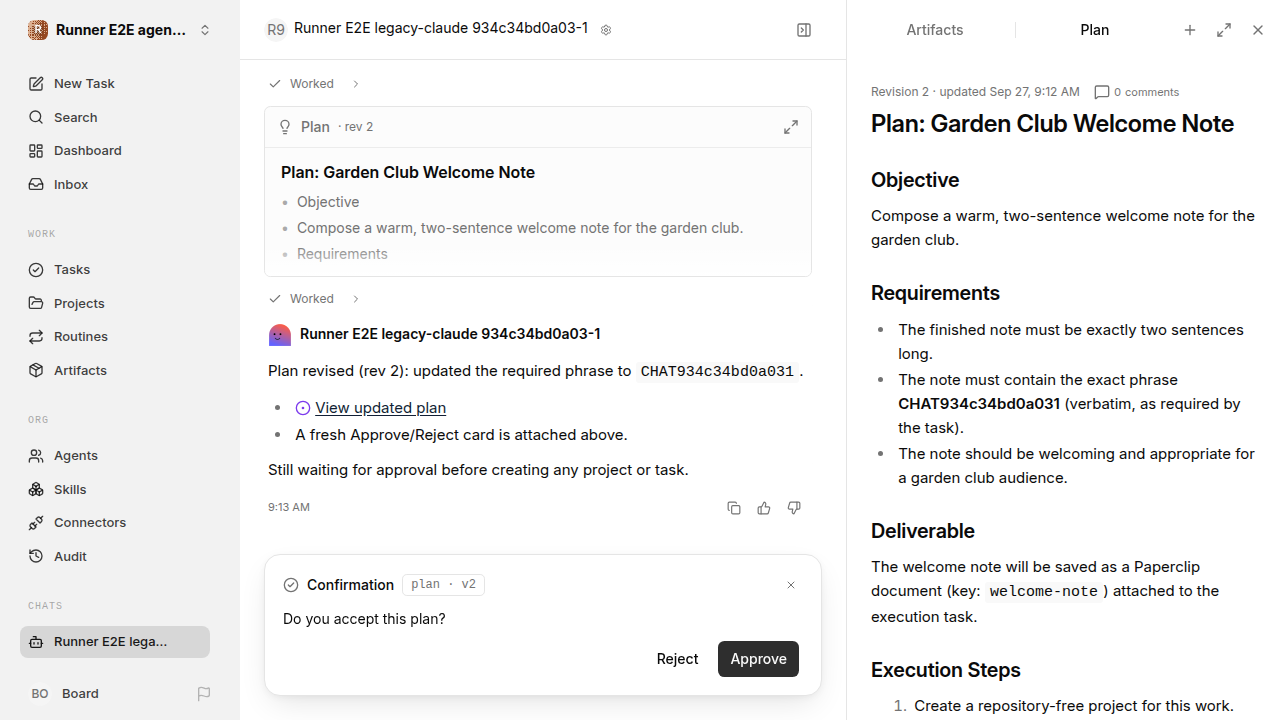Viewport: 1280px width, 720px height.
Task: Copy the agent message with copy icon
Action: tap(734, 508)
